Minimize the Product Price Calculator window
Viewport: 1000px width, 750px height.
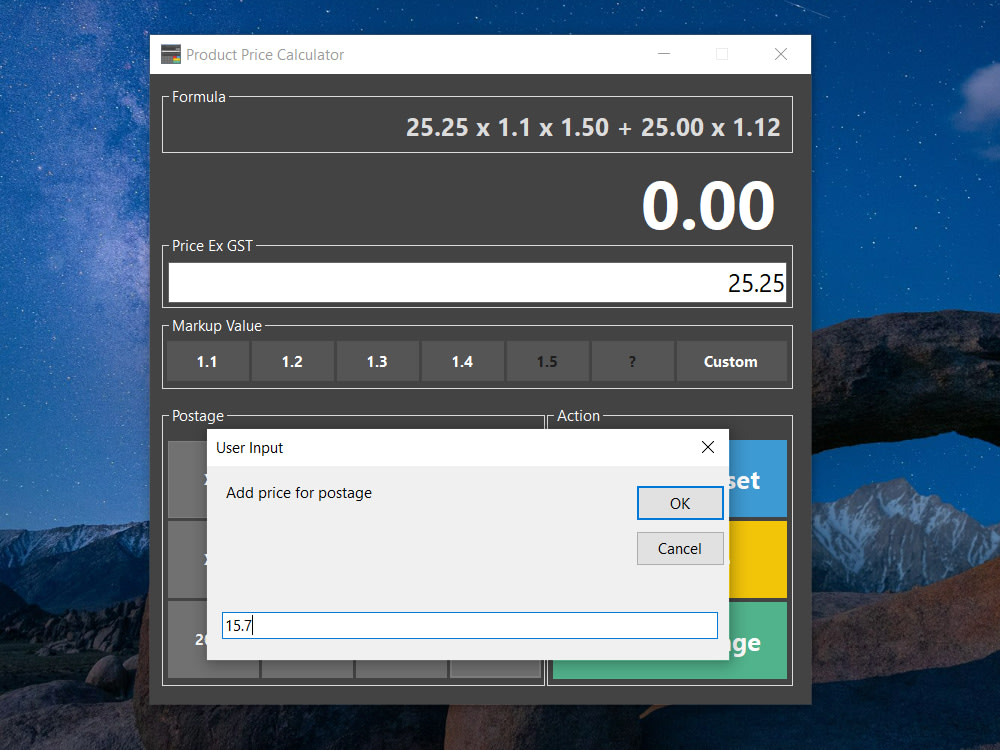click(x=664, y=54)
